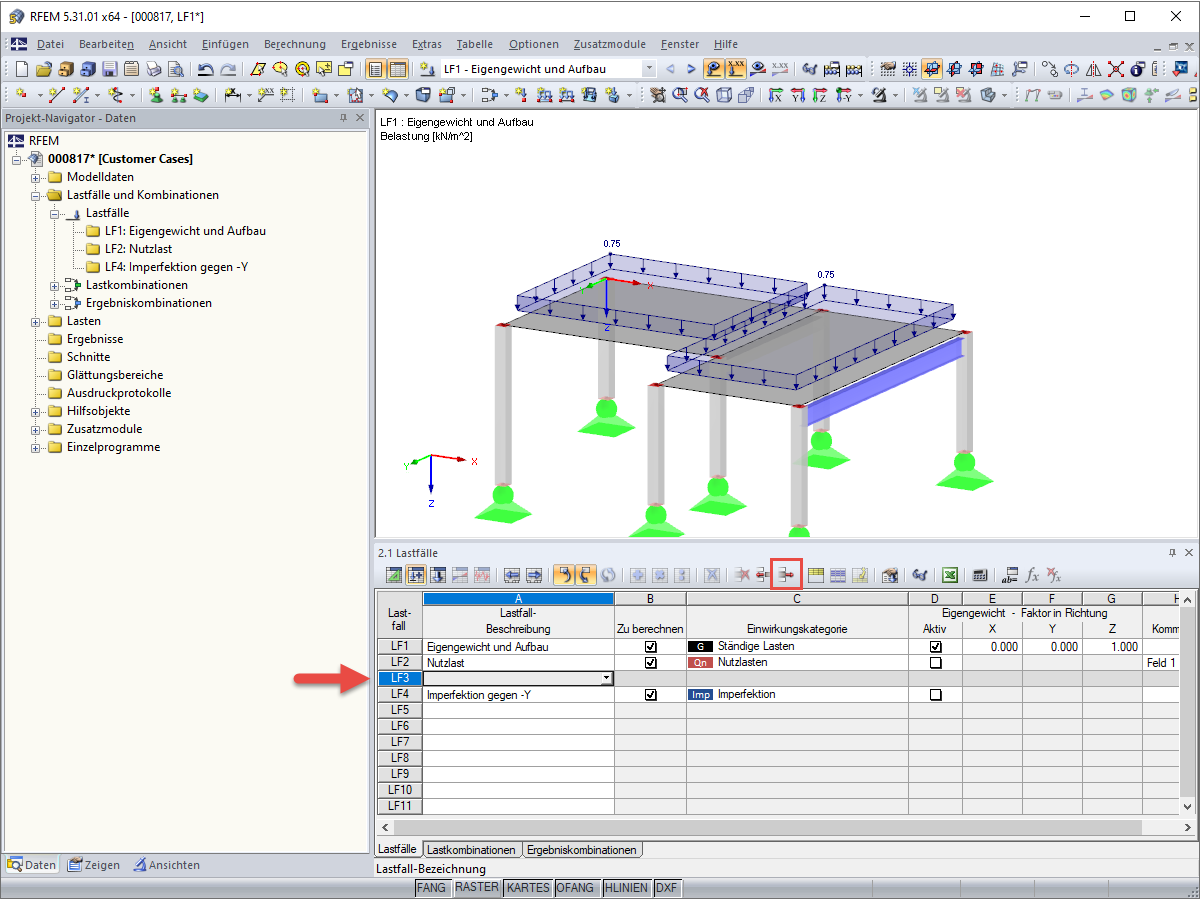Select tree item 'LF2: Nutzlast'
Viewport: 1200px width, 900px height.
tap(138, 249)
